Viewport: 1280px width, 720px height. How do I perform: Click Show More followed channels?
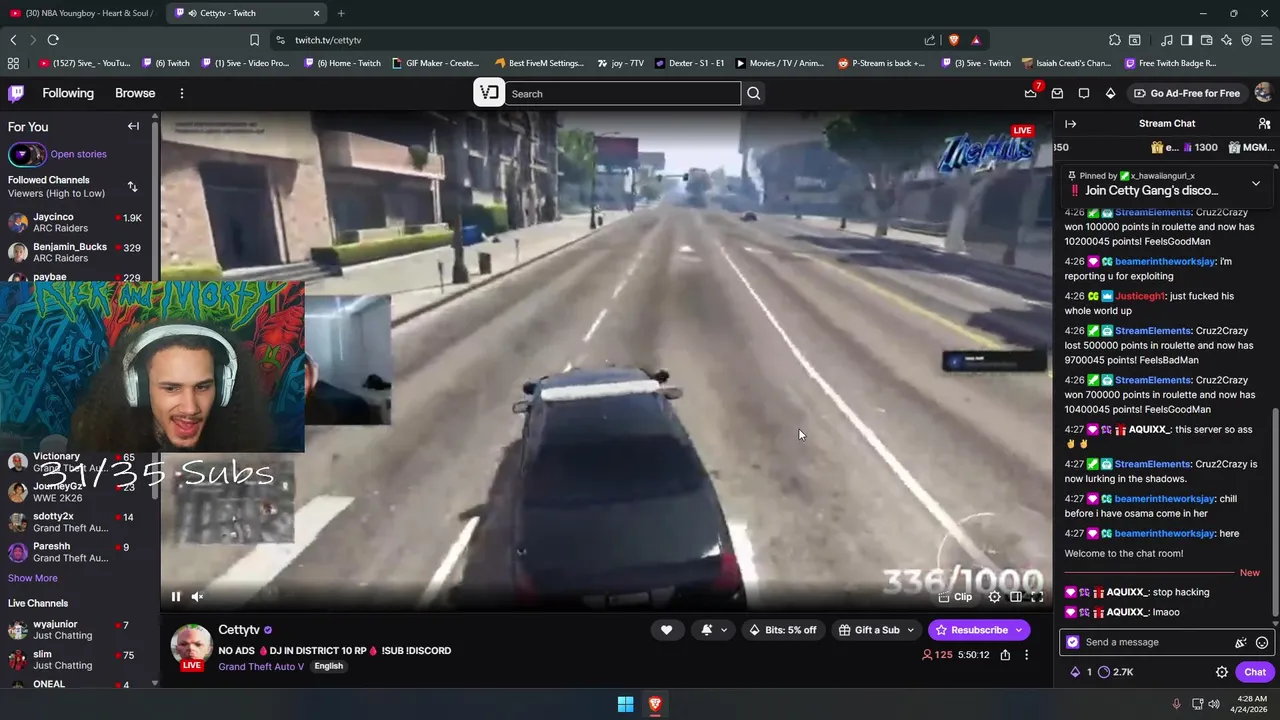click(33, 578)
